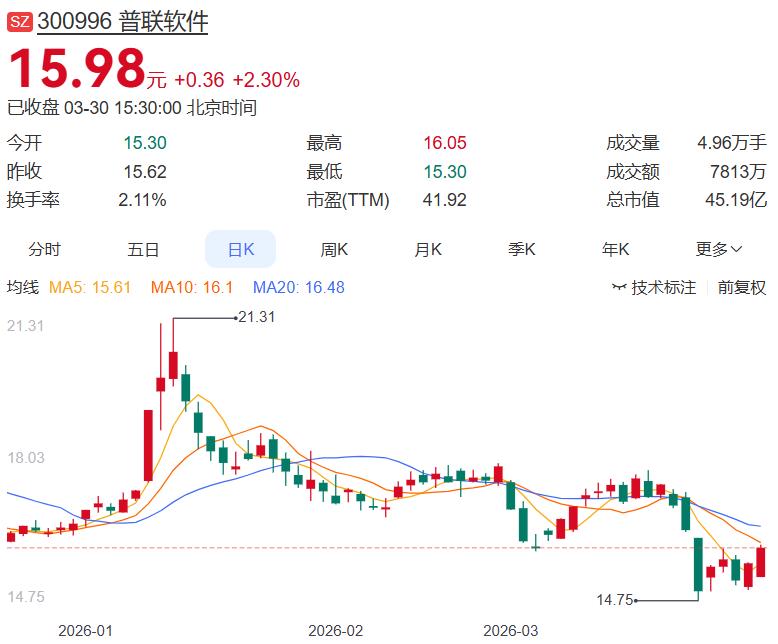
Task: Click the MA20: 16.48 indicator label
Action: click(299, 287)
